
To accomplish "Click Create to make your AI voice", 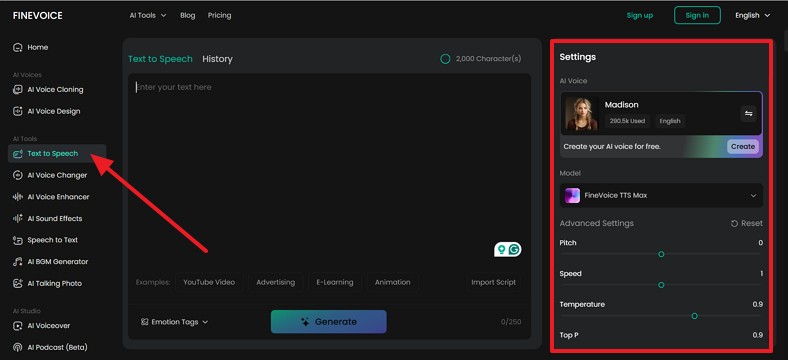I will click(x=743, y=146).
